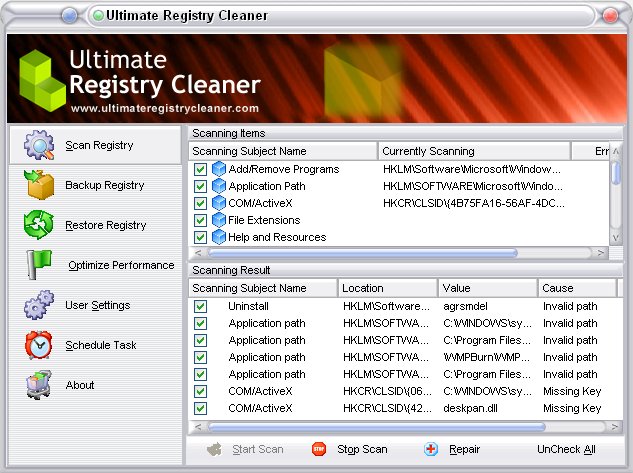Click the green dot beside the window title

click(98, 16)
